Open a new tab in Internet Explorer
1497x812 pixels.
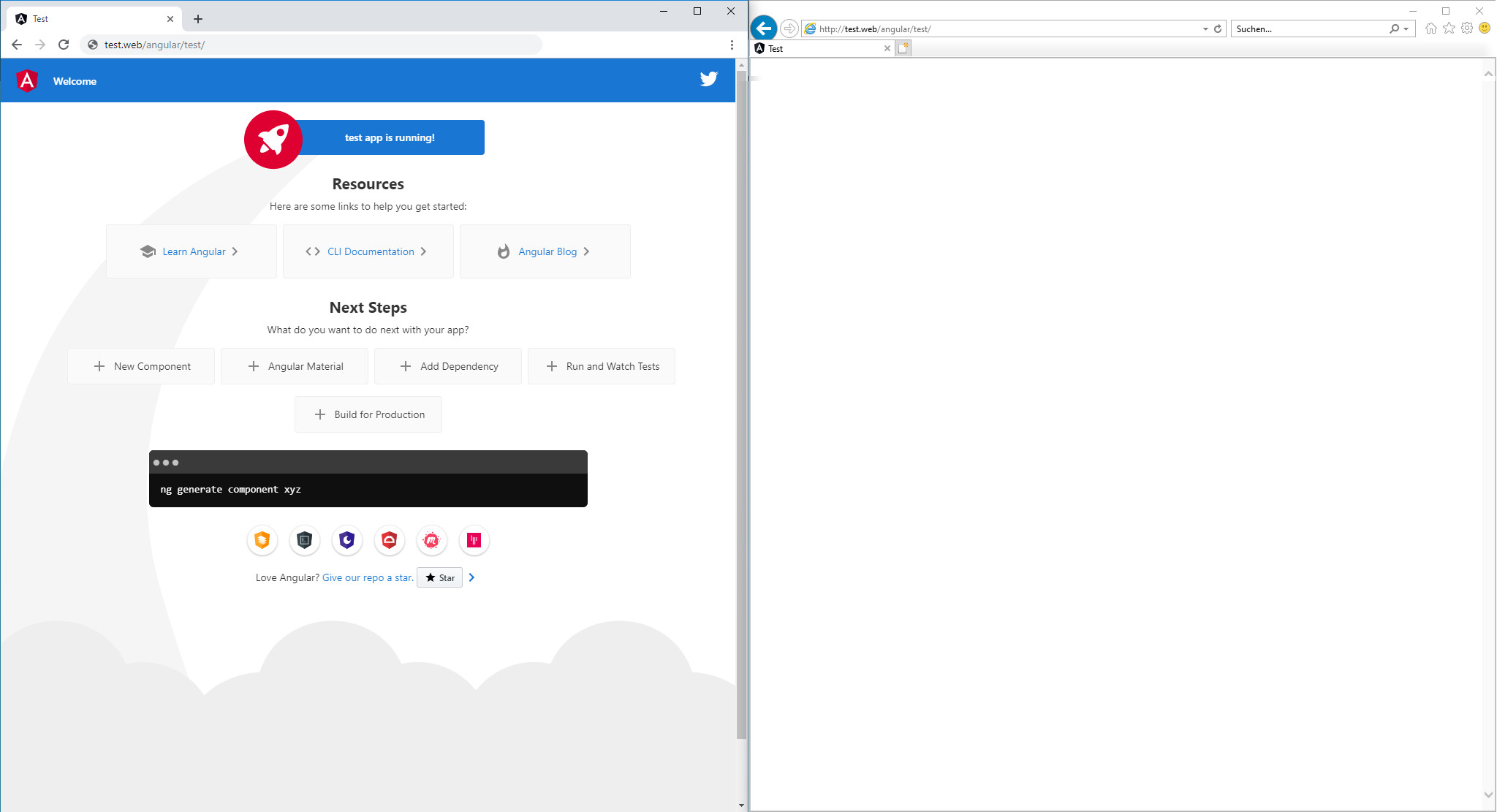(x=903, y=48)
